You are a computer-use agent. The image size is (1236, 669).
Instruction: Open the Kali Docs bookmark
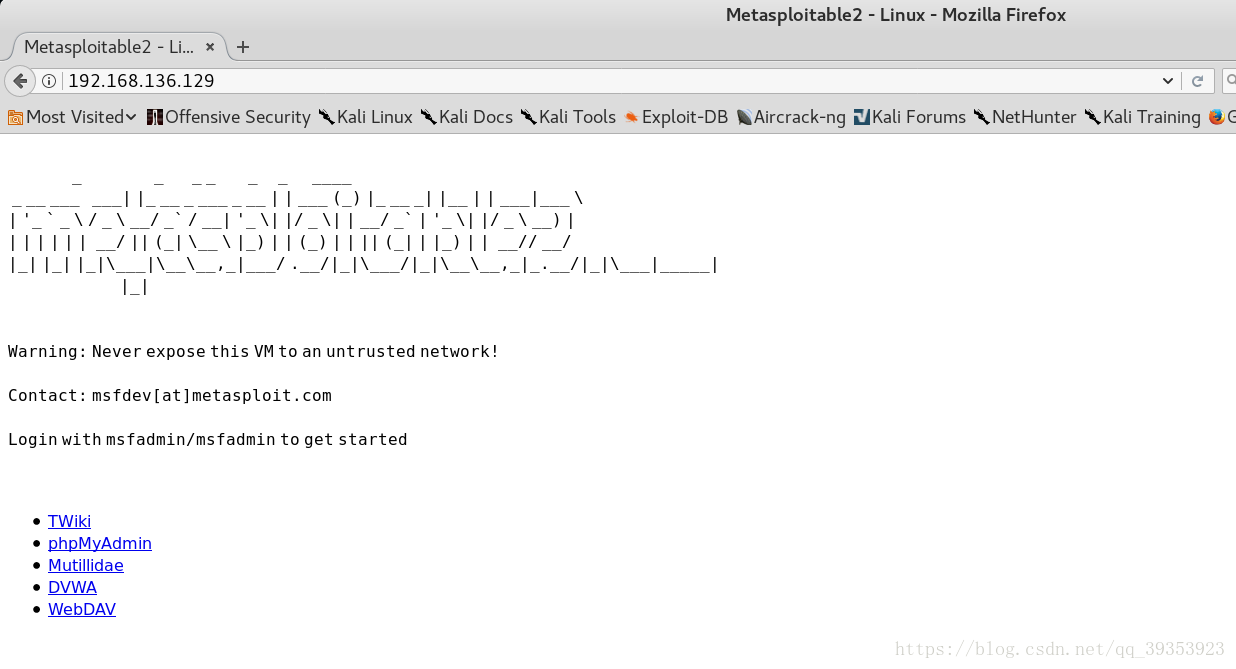click(x=467, y=117)
